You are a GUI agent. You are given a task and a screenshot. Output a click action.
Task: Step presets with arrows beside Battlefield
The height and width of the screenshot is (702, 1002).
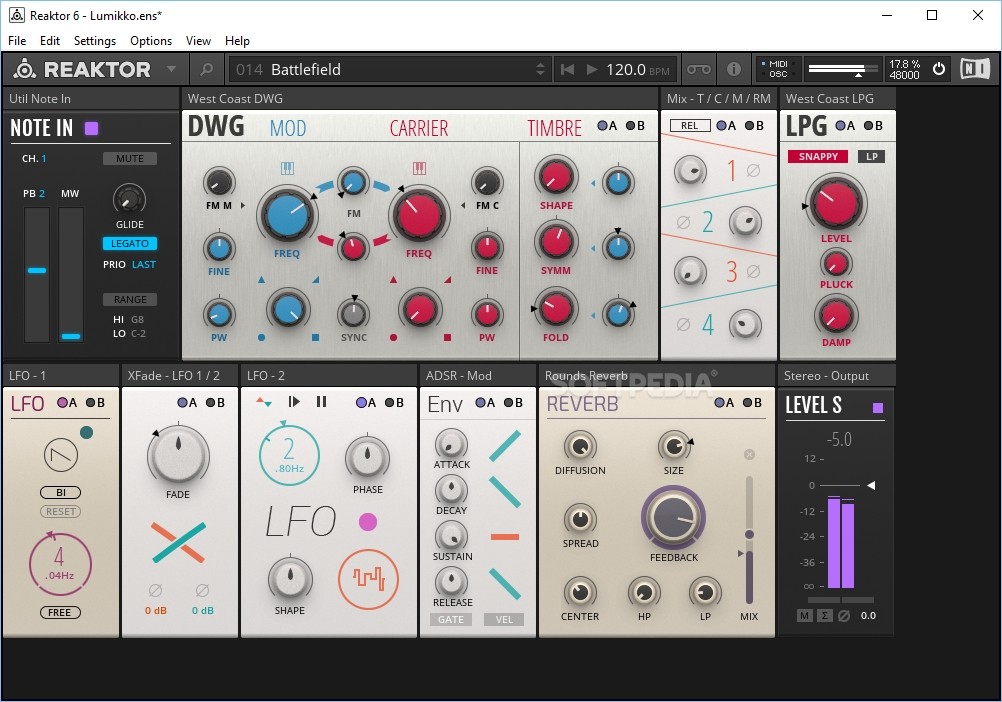(541, 69)
